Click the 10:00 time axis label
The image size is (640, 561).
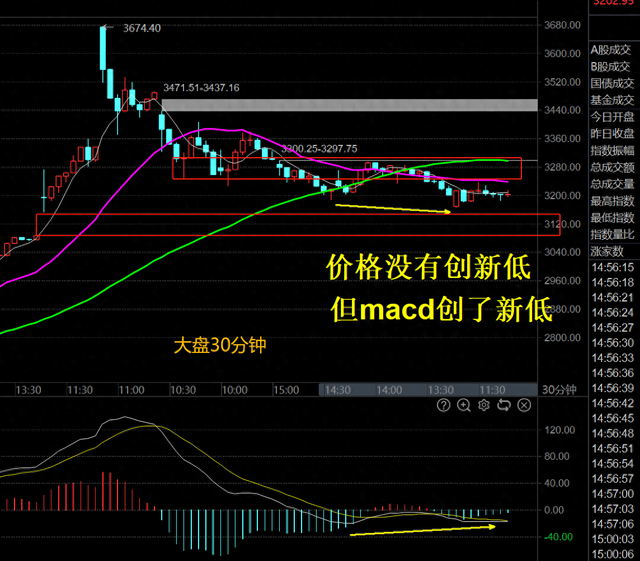235,390
